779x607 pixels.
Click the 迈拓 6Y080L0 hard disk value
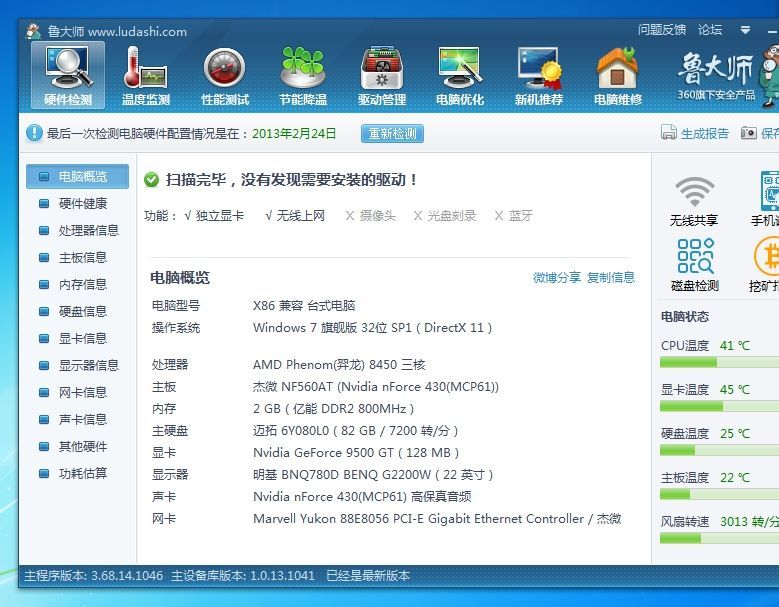click(x=355, y=431)
